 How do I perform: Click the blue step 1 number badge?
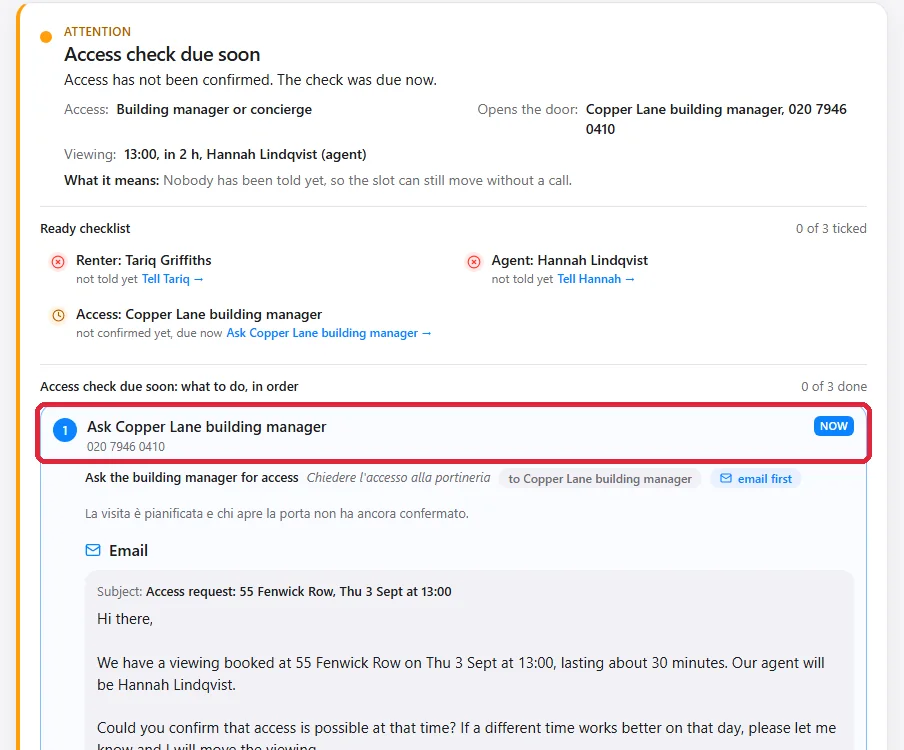(65, 430)
